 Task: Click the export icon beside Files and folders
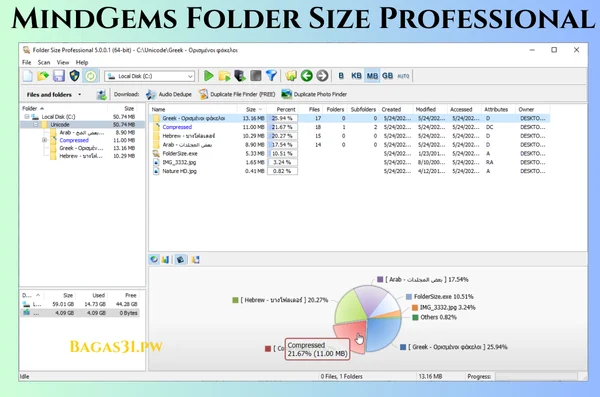[x=101, y=94]
